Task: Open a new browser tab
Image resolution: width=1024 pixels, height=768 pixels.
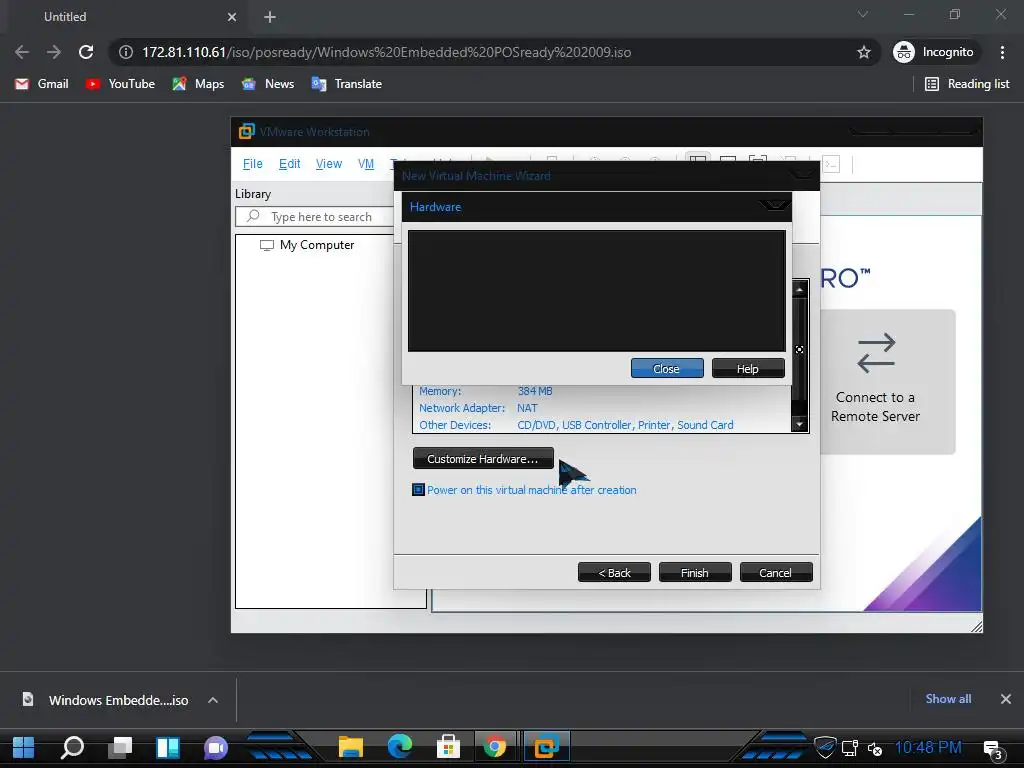Action: pyautogui.click(x=270, y=17)
